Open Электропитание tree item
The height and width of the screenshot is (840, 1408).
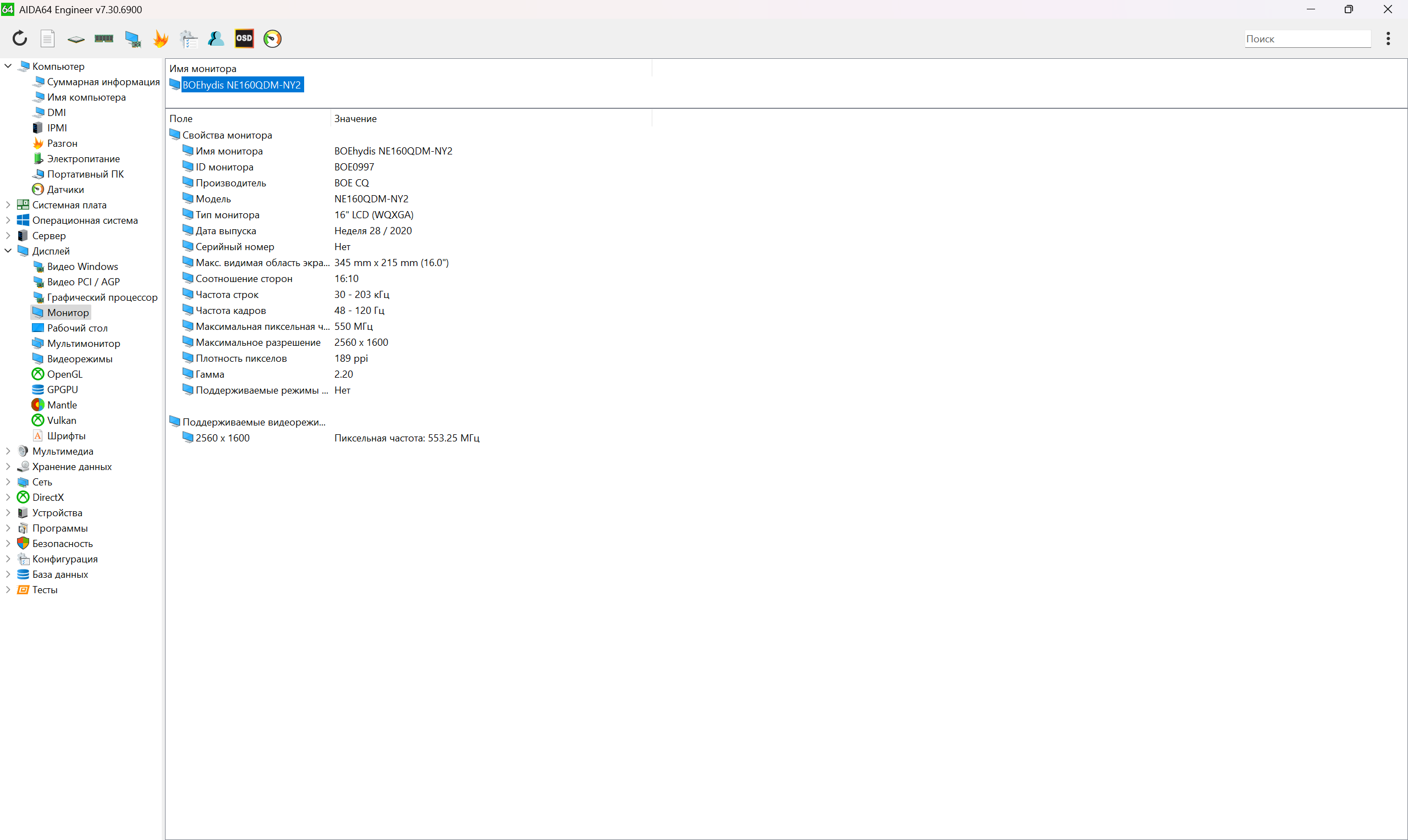tap(76, 158)
